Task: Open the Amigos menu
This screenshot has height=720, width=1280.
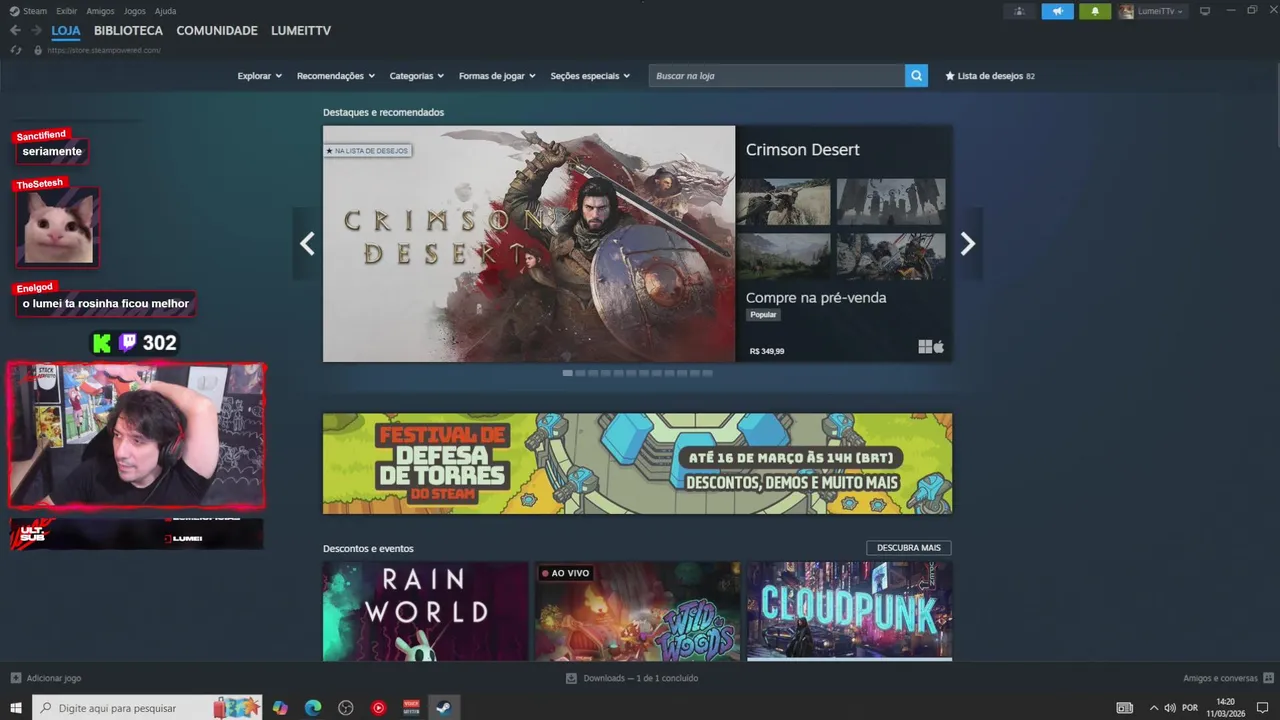Action: 100,11
